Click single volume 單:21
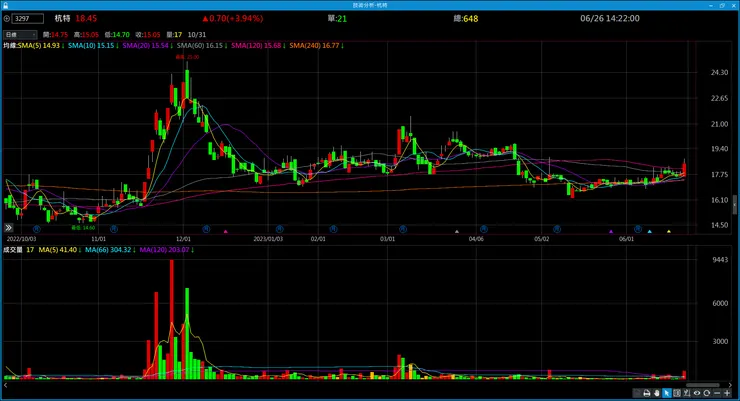This screenshot has width=740, height=401. click(x=337, y=18)
